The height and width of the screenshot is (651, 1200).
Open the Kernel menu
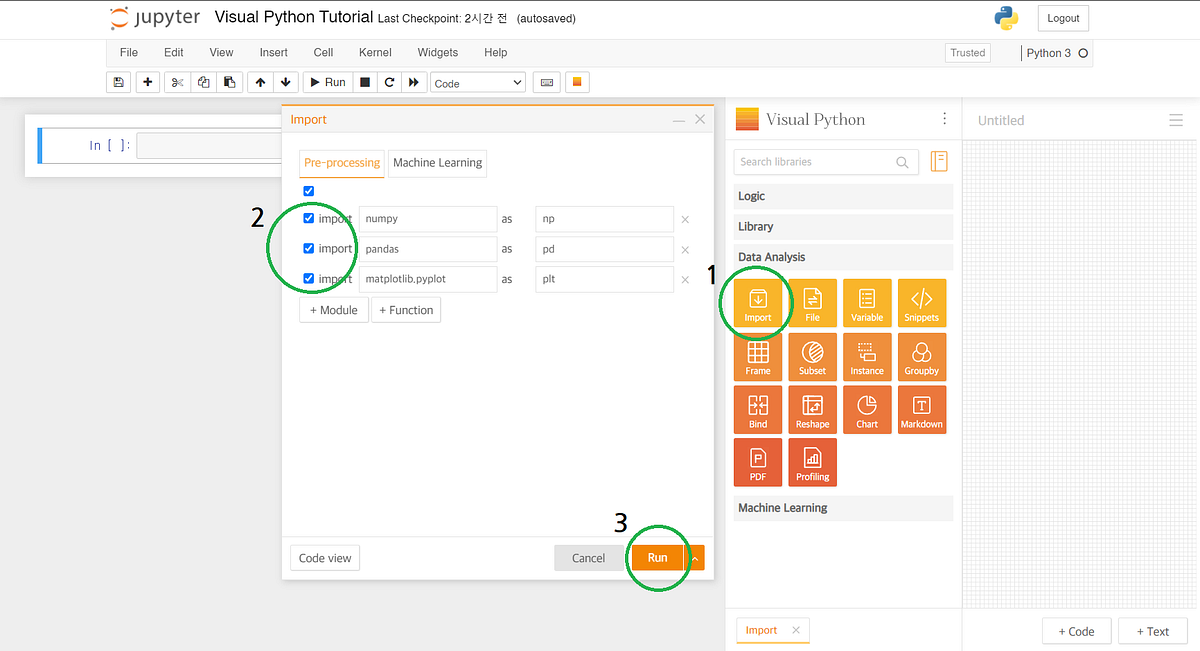click(x=375, y=52)
